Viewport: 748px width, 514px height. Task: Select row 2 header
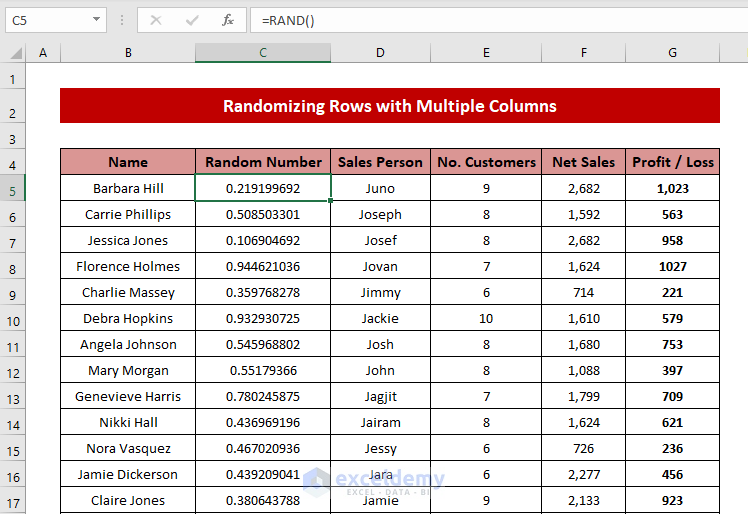tap(12, 105)
